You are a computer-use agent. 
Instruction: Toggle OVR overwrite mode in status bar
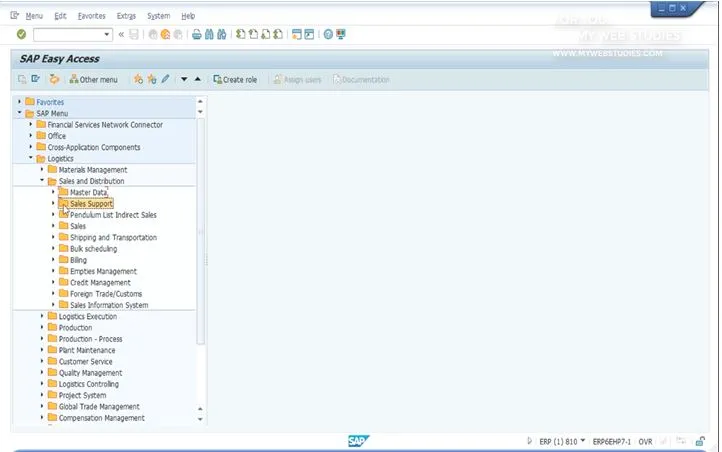pos(645,441)
